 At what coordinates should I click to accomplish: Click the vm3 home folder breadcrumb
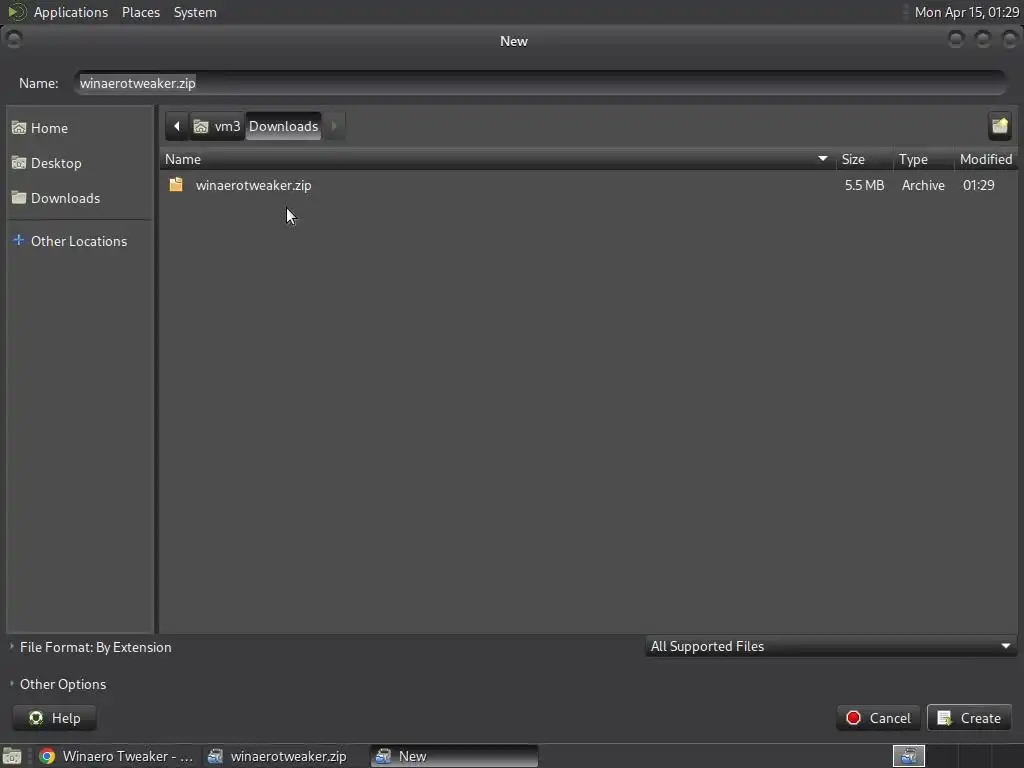click(x=217, y=126)
